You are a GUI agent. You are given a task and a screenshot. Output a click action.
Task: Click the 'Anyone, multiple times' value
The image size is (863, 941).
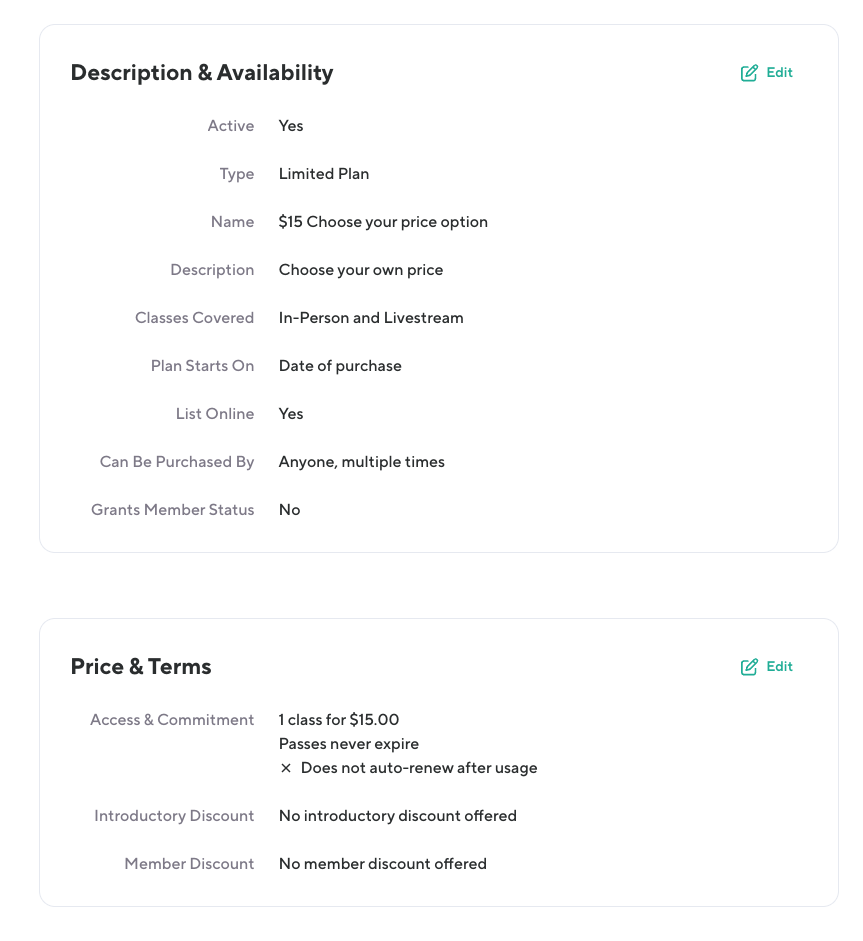(x=361, y=462)
